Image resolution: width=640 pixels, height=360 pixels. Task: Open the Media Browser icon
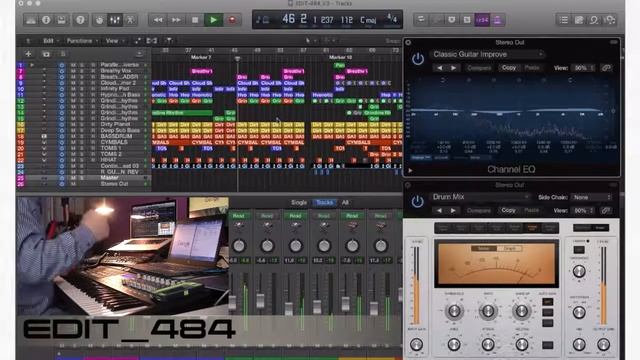pyautogui.click(x=610, y=20)
